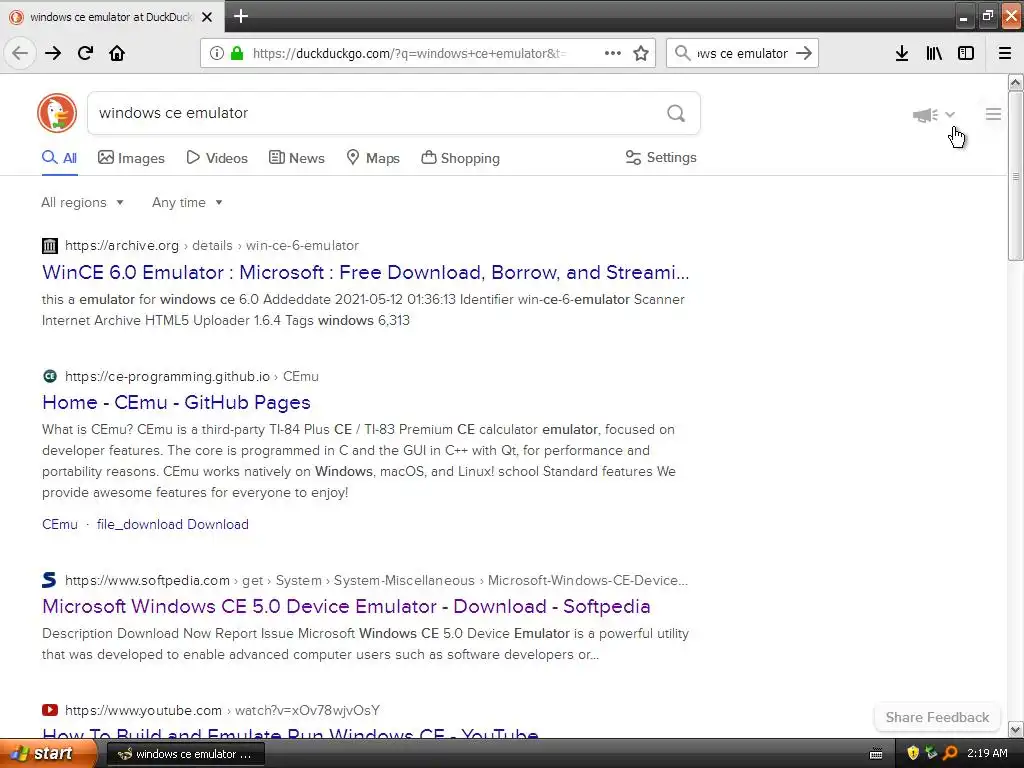Click the https://archive.org result URL

click(121, 246)
